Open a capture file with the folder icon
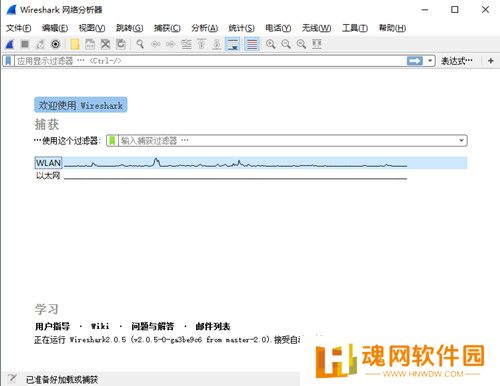The image size is (500, 386). click(75, 44)
